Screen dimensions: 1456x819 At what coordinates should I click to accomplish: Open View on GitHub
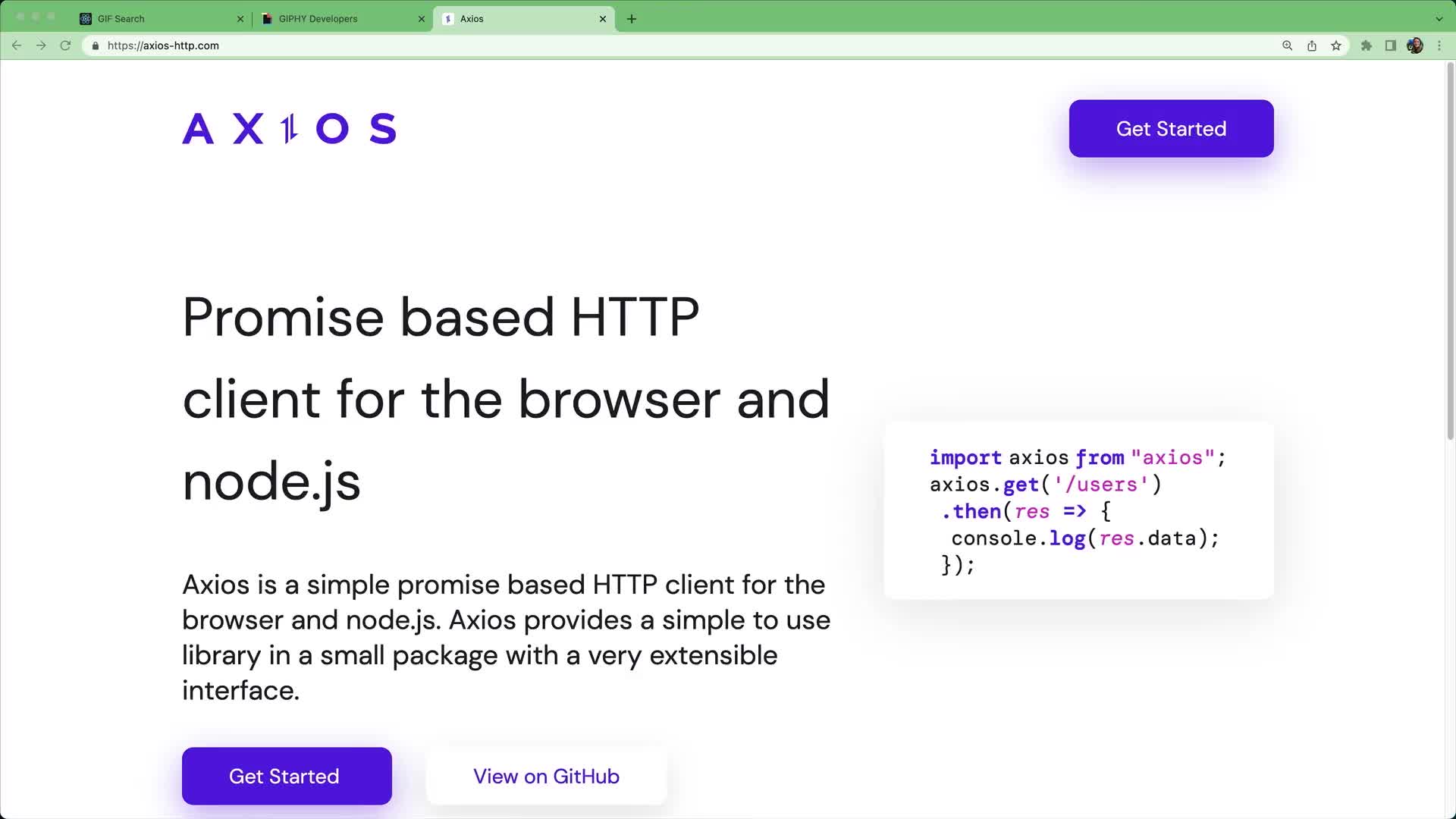point(546,776)
